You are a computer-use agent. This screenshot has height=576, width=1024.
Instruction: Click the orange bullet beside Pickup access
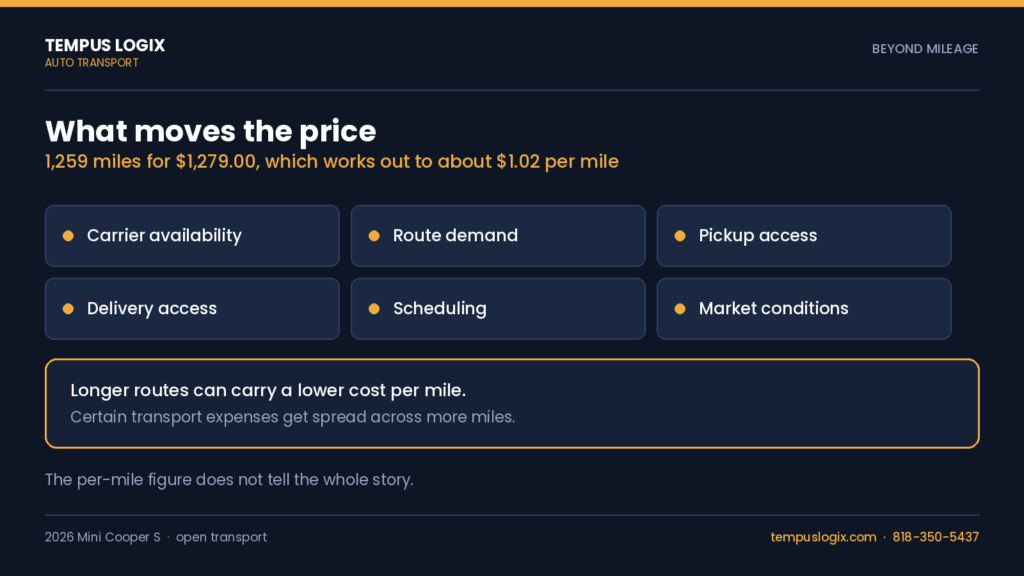pos(680,236)
